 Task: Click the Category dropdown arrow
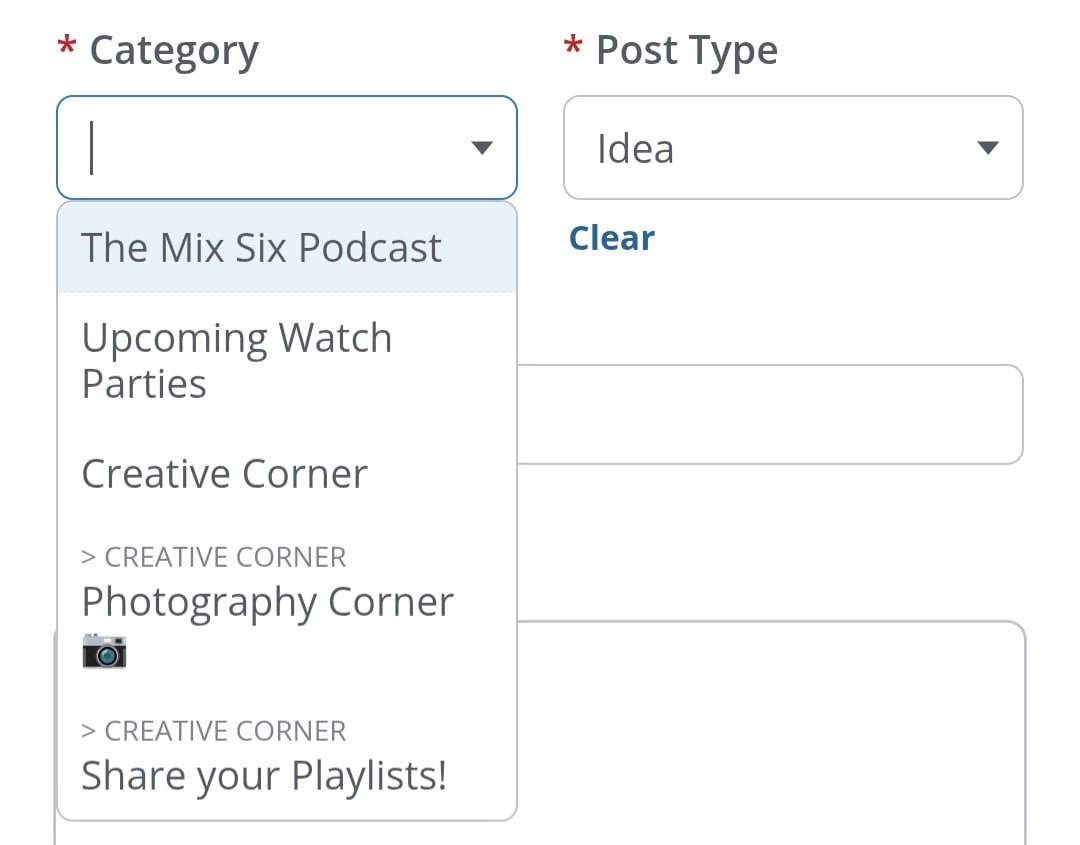(x=481, y=148)
